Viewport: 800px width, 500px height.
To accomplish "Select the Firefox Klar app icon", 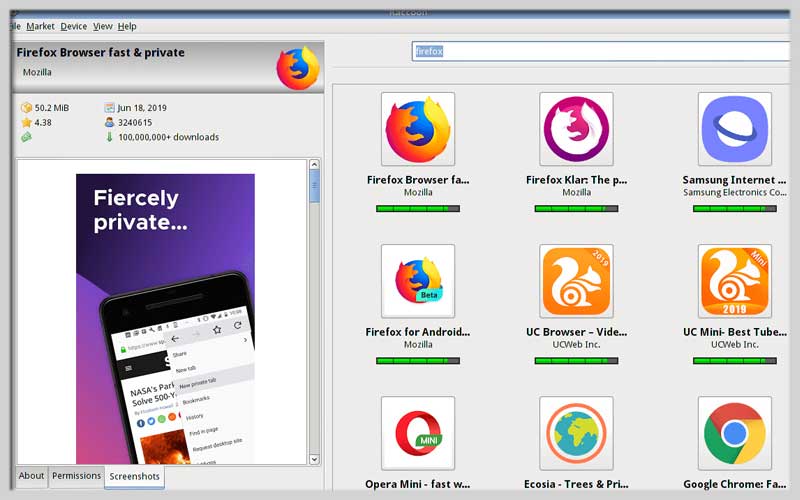I will point(577,129).
